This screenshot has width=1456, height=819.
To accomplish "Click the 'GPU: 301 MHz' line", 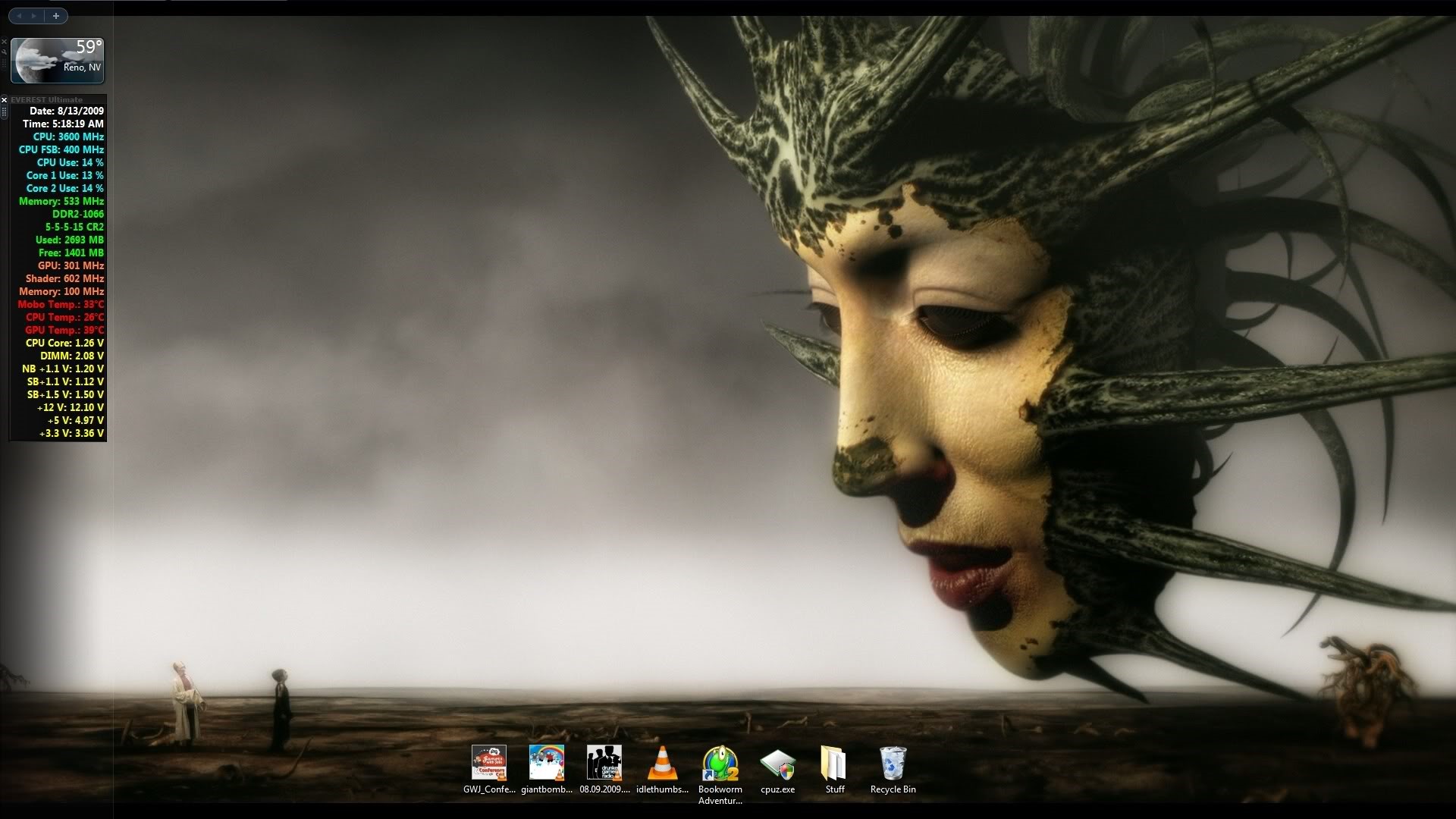I will [x=71, y=265].
